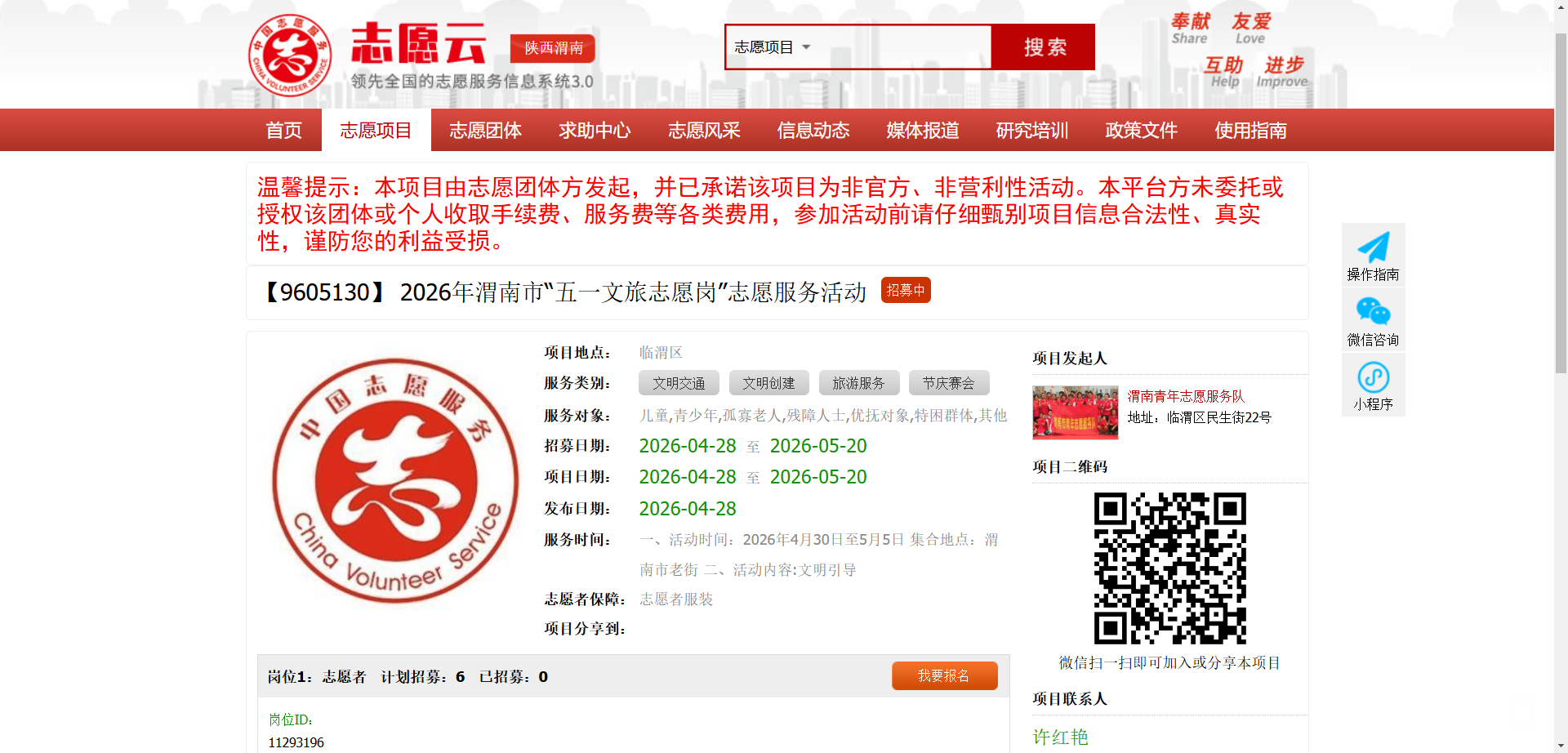Viewport: 1568px width, 753px height.
Task: Open the 媒体报道 navigation tab
Action: [923, 130]
